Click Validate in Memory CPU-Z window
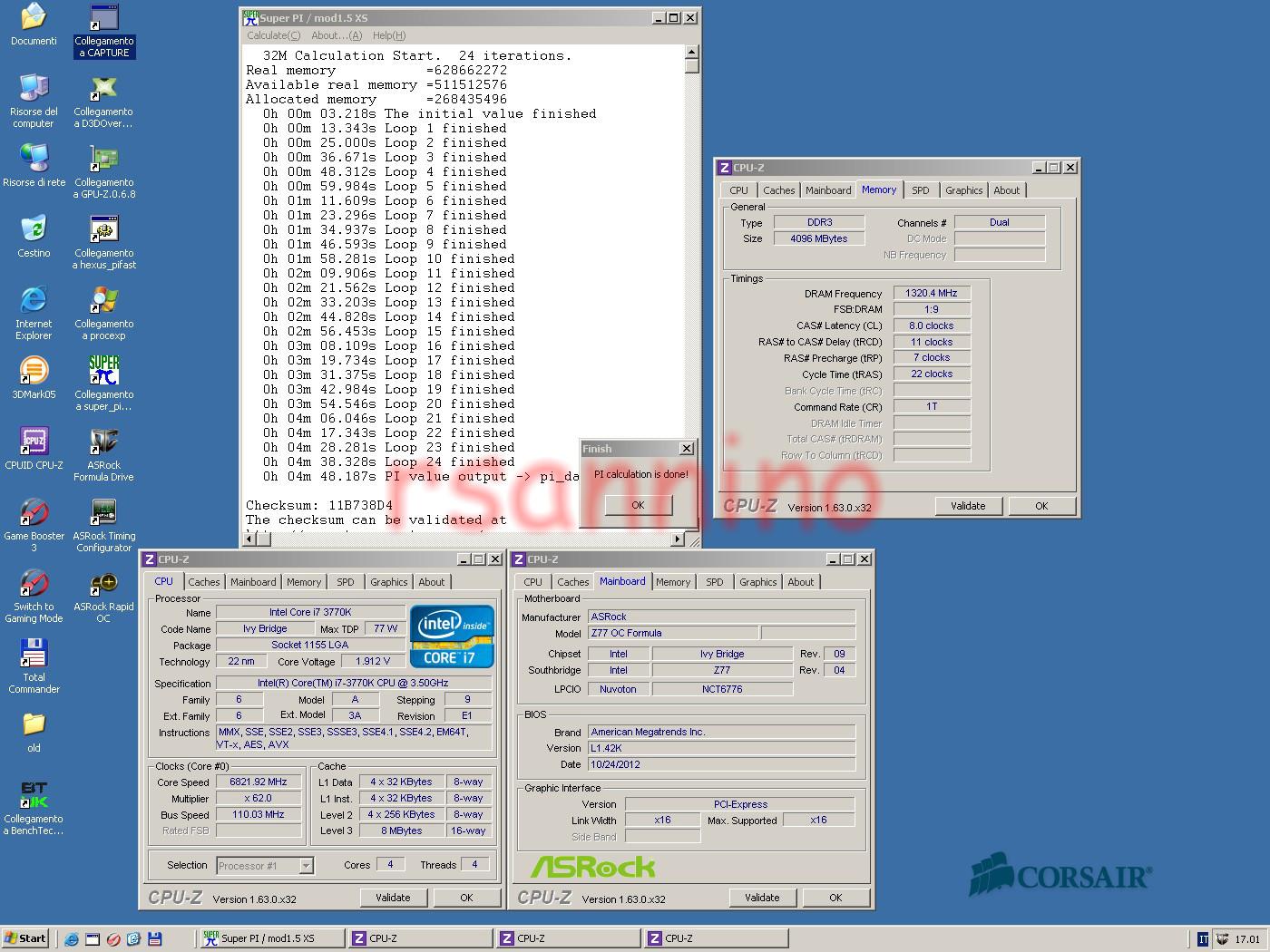This screenshot has height=952, width=1270. click(968, 506)
